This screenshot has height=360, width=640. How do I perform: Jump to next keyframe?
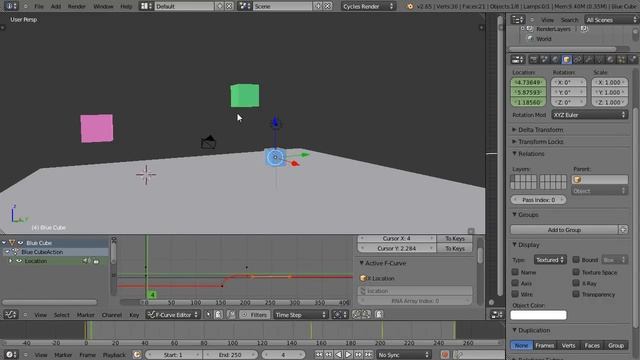click(358, 355)
